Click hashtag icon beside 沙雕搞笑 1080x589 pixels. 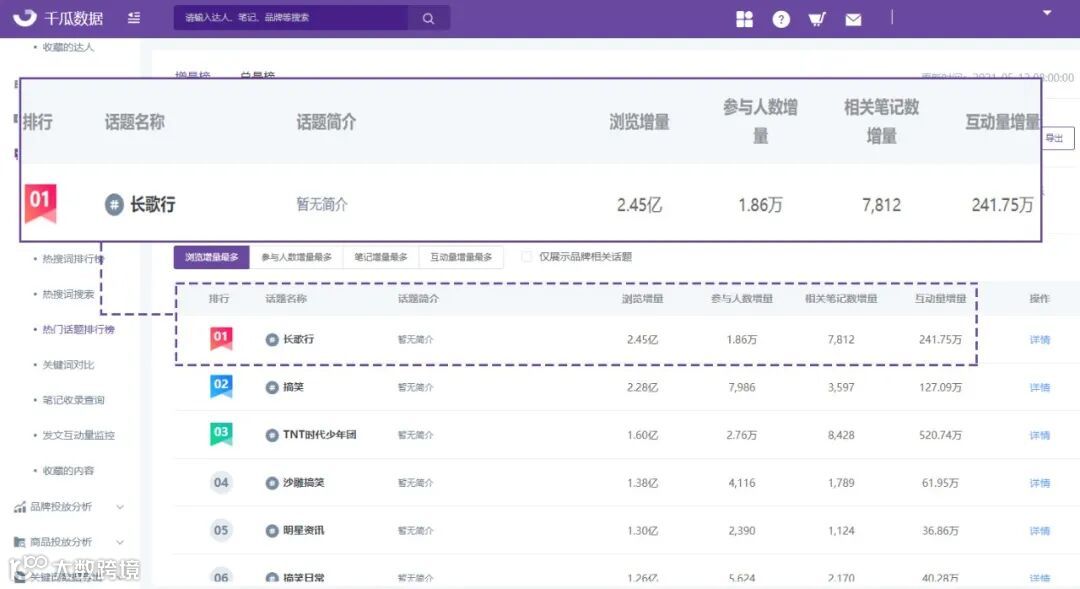pos(272,483)
